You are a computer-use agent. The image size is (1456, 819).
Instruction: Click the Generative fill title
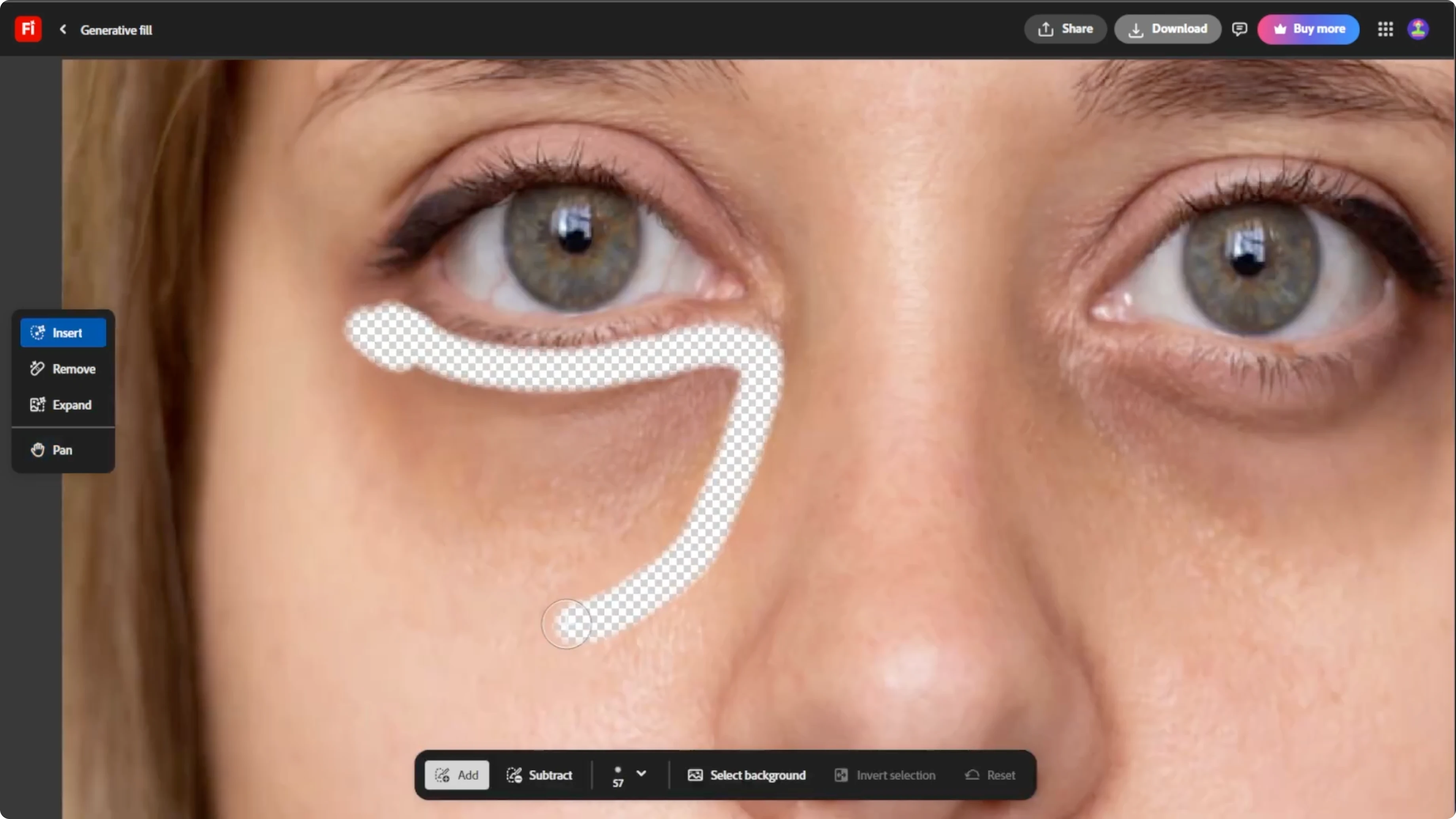click(x=116, y=30)
